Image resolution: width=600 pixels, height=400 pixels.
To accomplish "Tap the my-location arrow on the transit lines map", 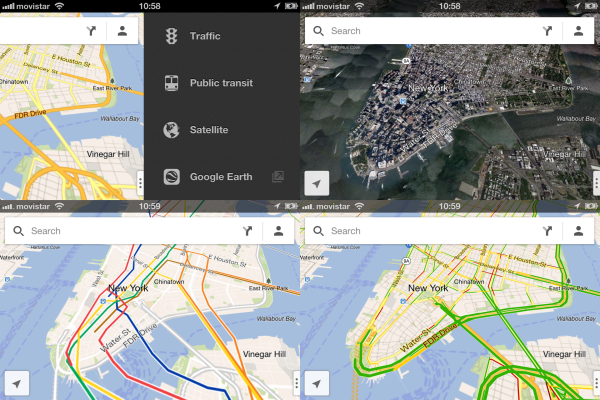I will pos(17,383).
